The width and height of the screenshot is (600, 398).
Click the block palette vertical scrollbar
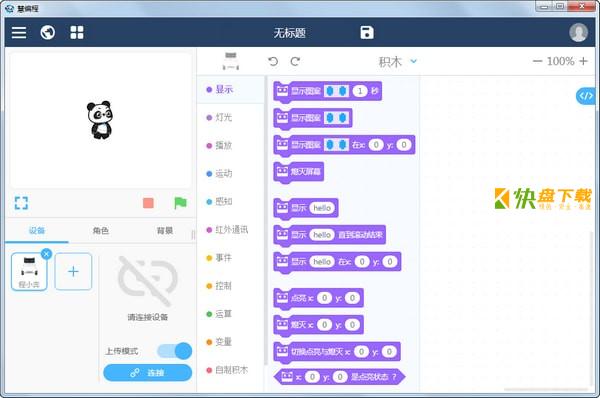click(265, 220)
